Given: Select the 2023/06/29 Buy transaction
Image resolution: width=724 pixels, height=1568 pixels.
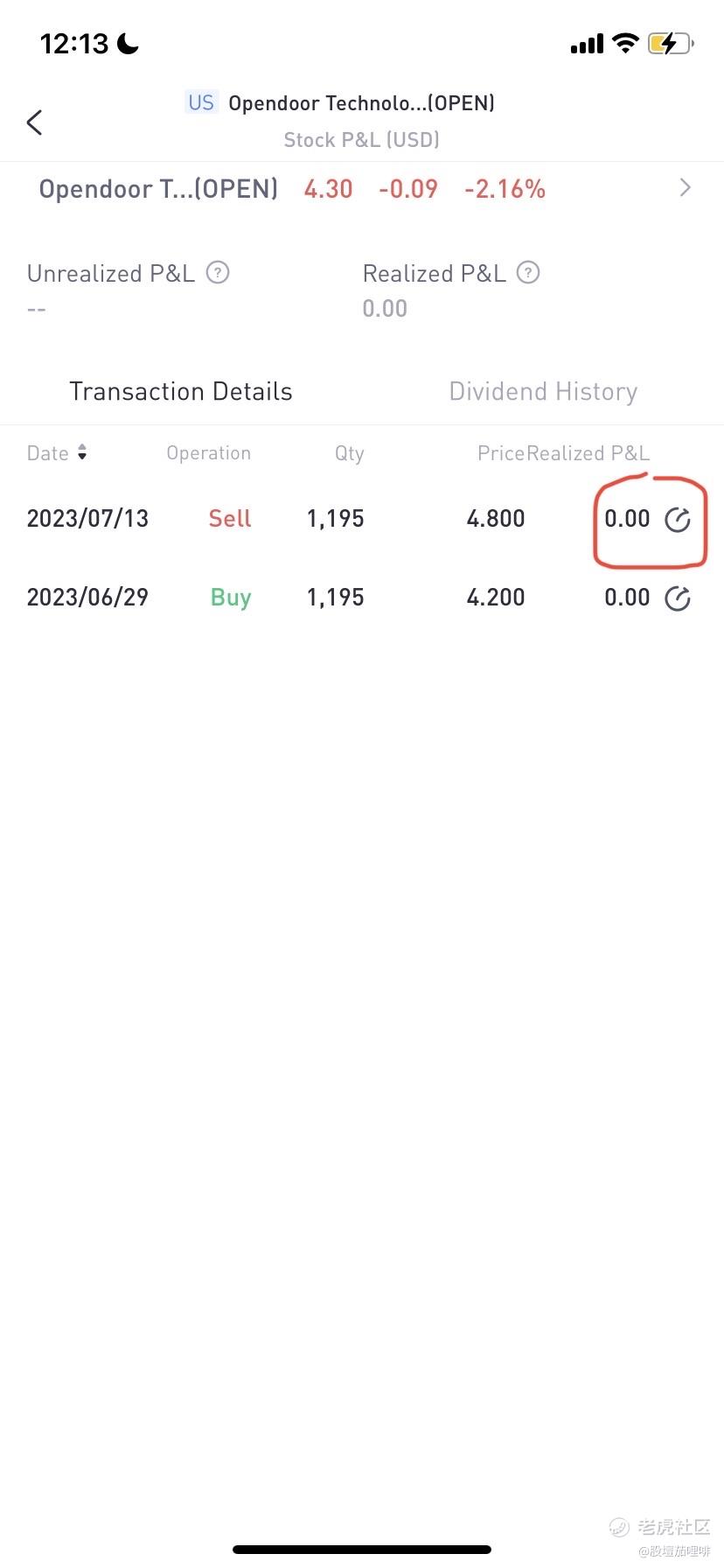Looking at the screenshot, I should click(362, 598).
